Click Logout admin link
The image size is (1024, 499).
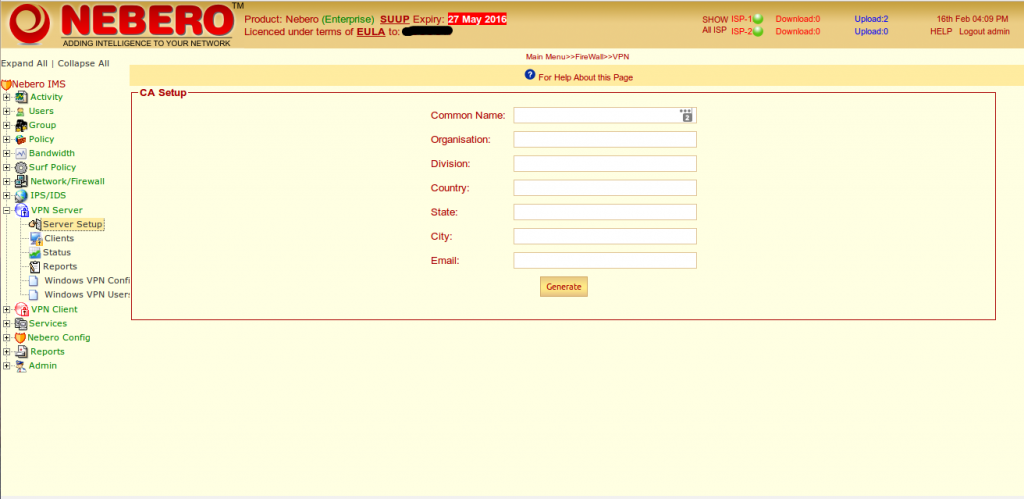pos(983,32)
